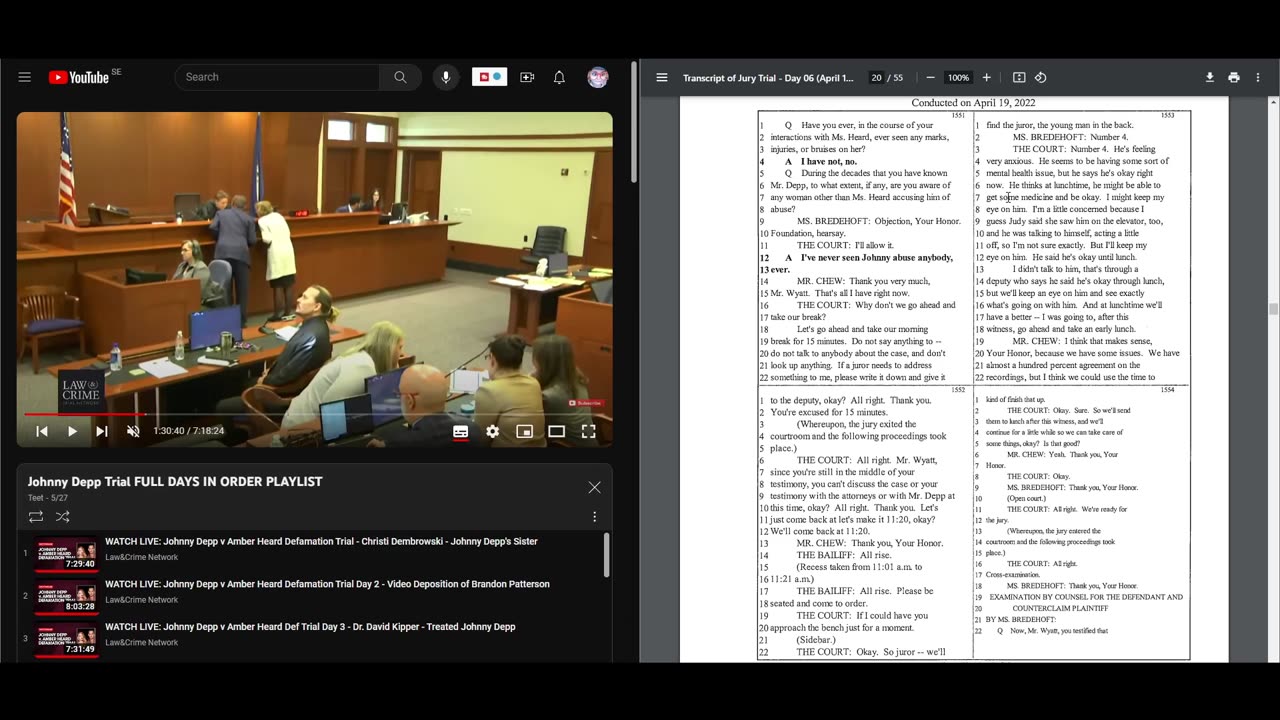
Task: Open the Teet playlist owner link
Action: tap(36, 498)
